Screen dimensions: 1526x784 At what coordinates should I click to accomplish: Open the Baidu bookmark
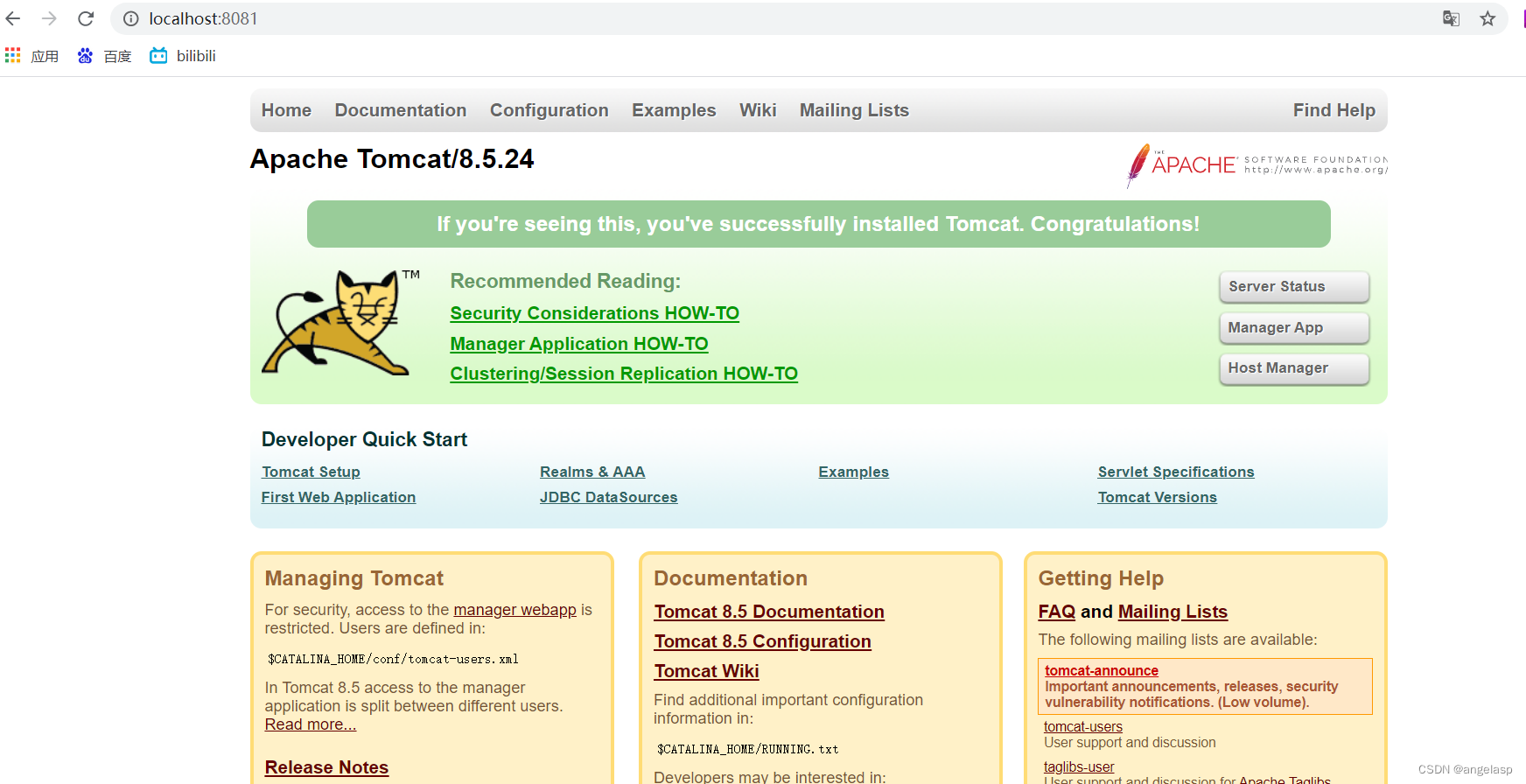104,56
